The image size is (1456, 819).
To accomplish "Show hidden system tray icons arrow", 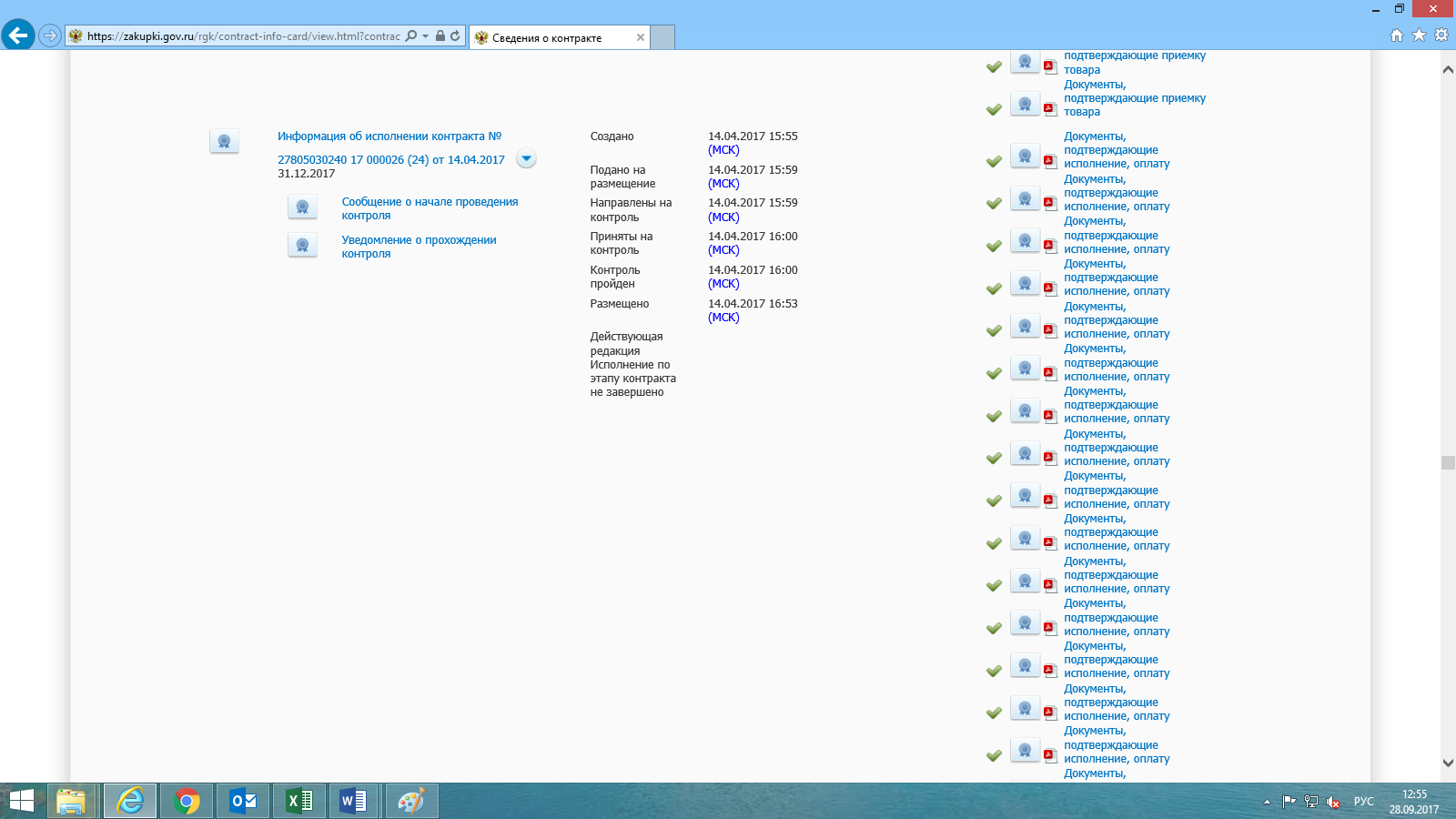I will point(1267,802).
